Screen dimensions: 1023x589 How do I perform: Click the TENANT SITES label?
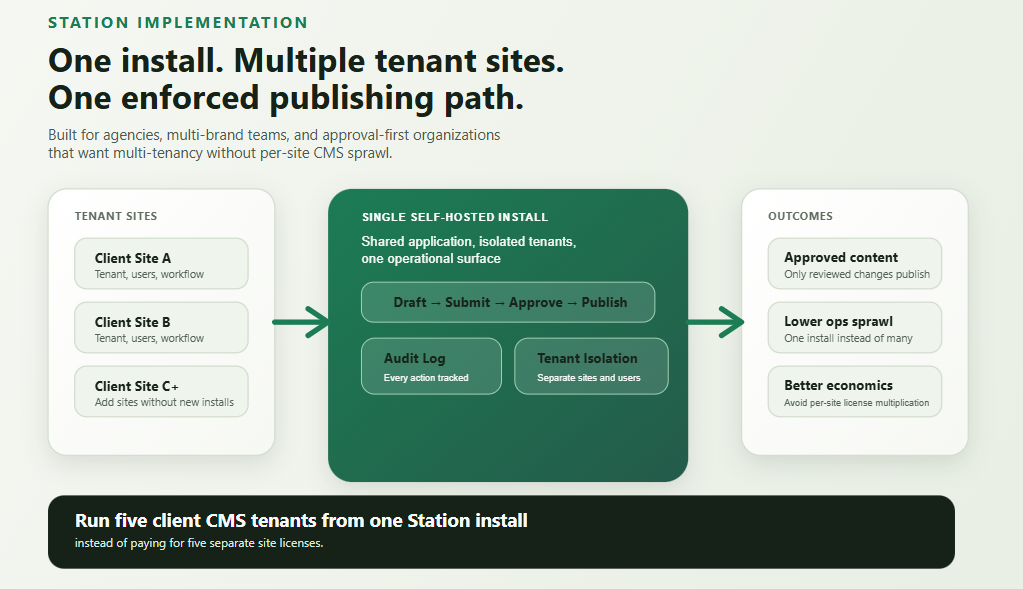point(115,216)
